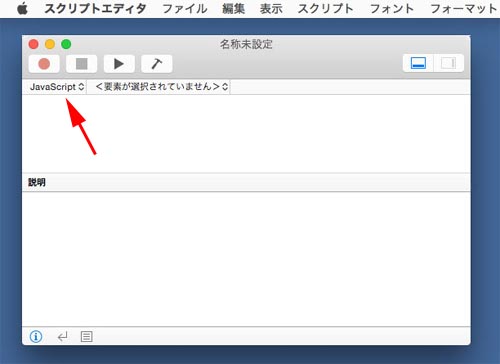The width and height of the screenshot is (500, 364).
Task: Open the JavaScript language dropdown
Action: [x=57, y=87]
